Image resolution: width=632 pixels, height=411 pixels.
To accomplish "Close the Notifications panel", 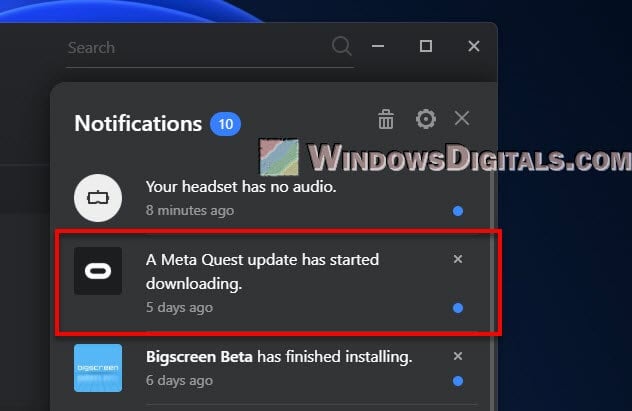I will tap(462, 118).
